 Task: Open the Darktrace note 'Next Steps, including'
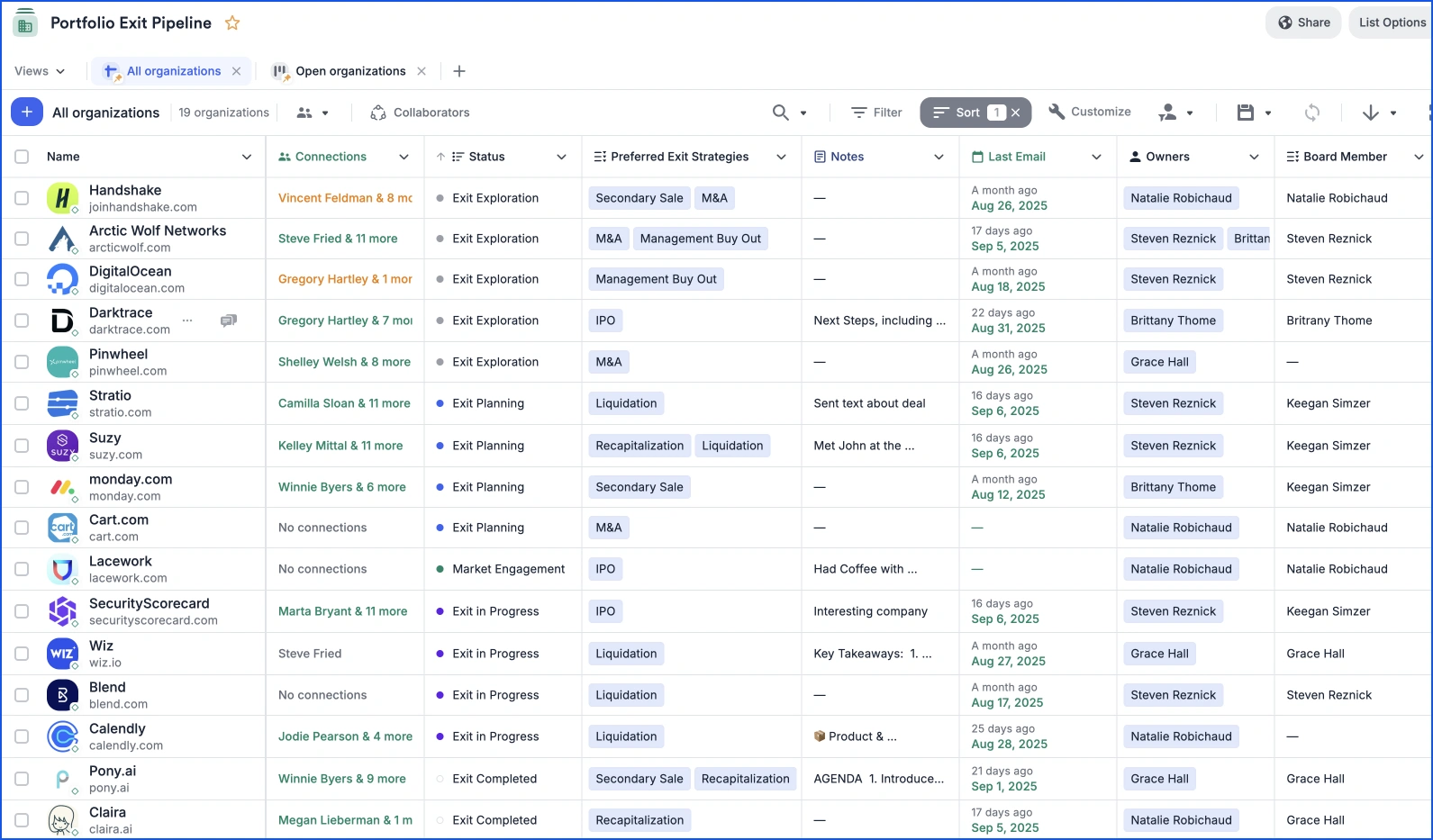click(x=879, y=321)
